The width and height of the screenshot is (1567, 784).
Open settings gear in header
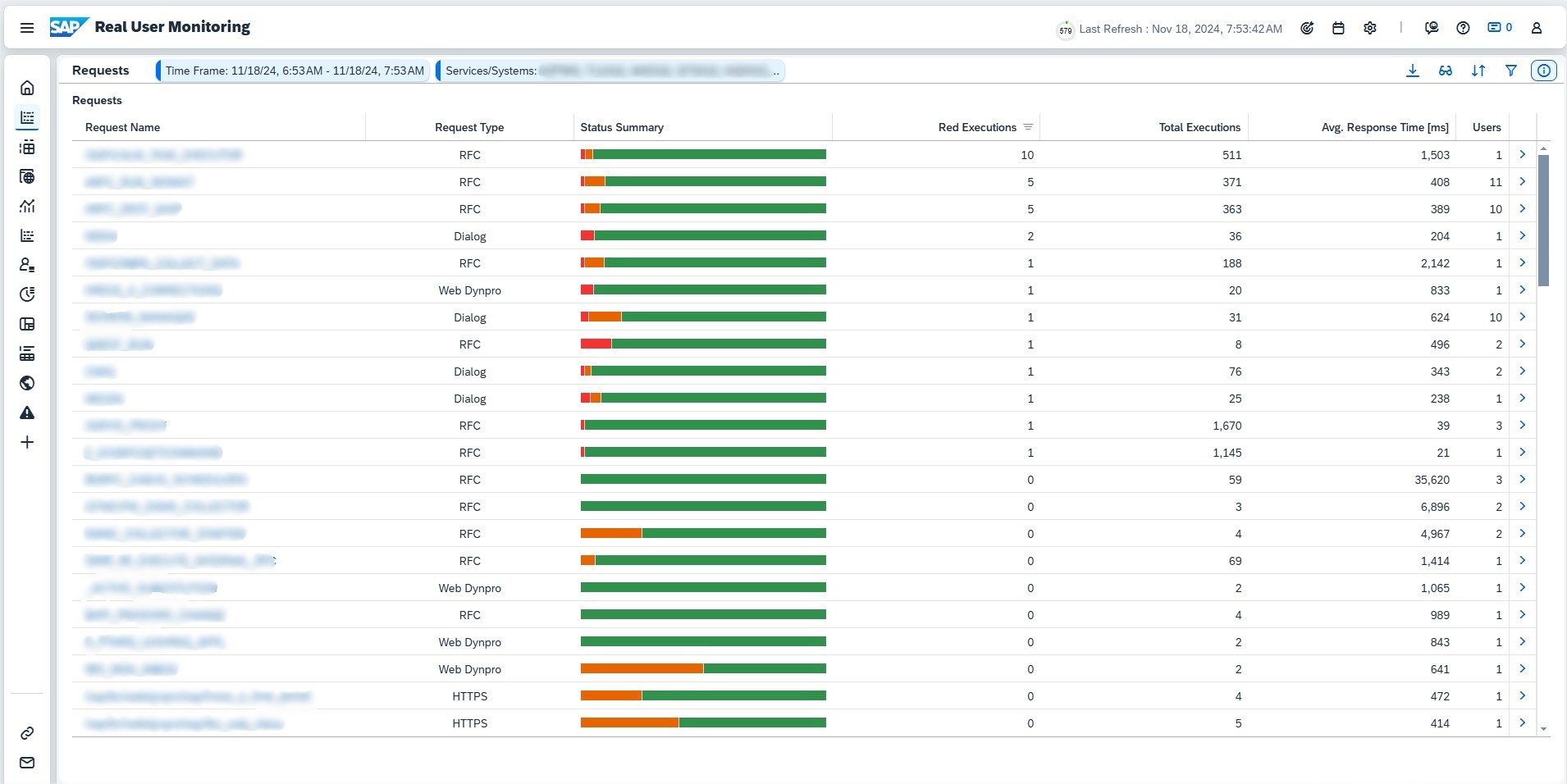tap(1369, 28)
